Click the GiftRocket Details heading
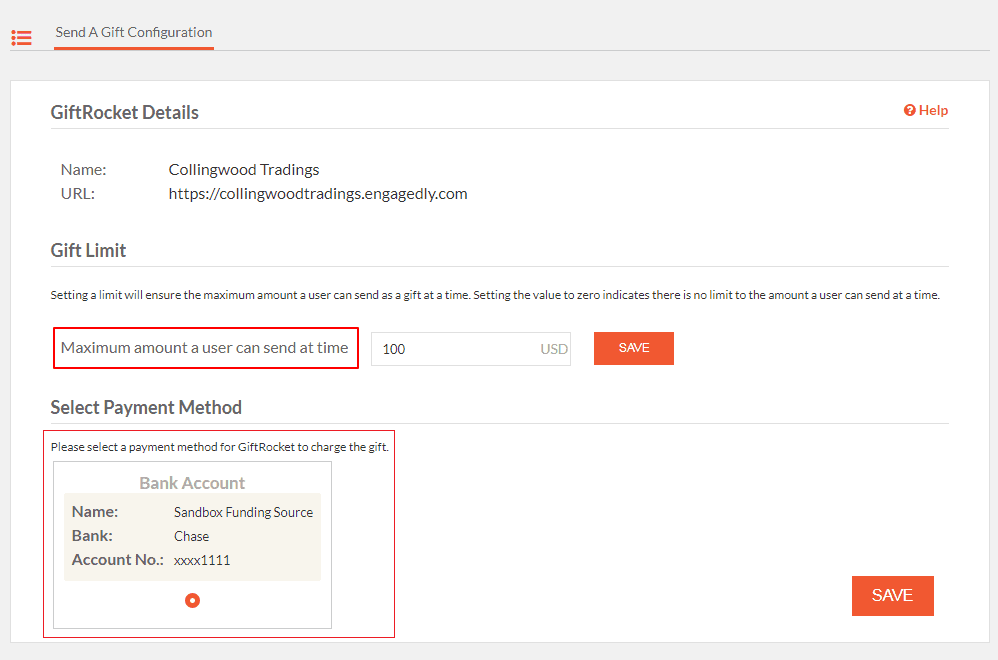Image resolution: width=998 pixels, height=660 pixels. point(125,113)
